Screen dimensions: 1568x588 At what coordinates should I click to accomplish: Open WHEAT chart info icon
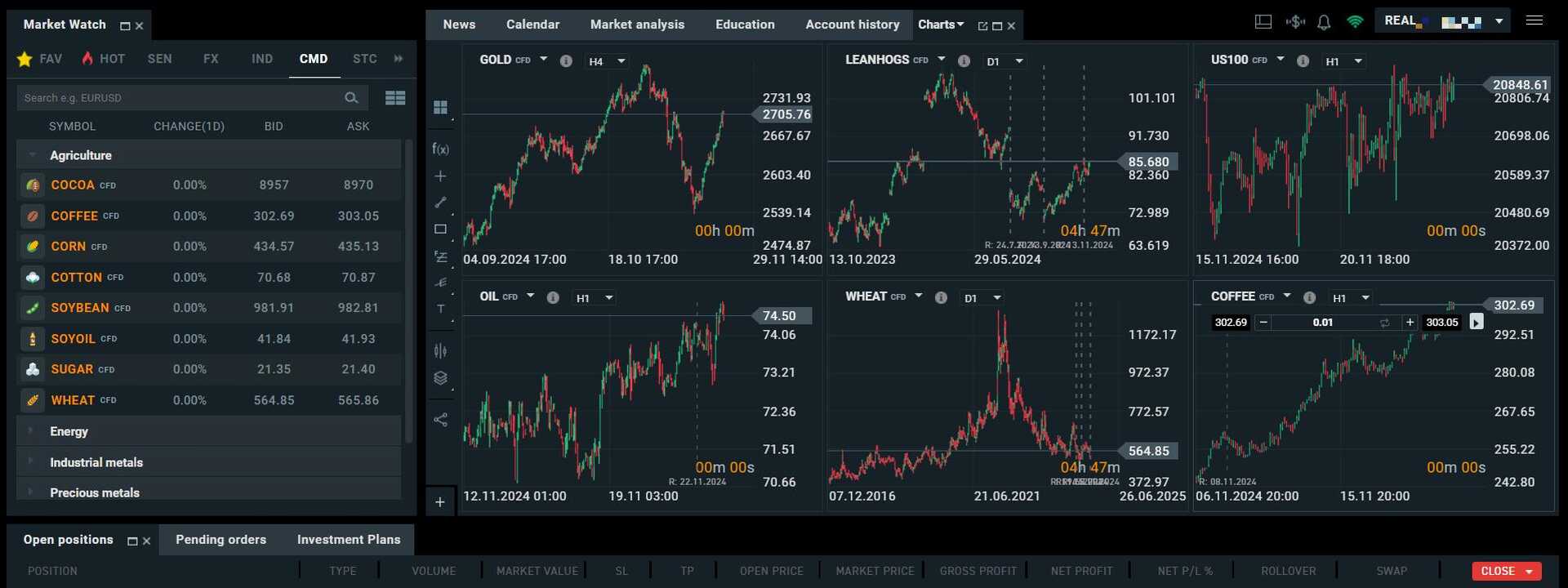(x=941, y=298)
